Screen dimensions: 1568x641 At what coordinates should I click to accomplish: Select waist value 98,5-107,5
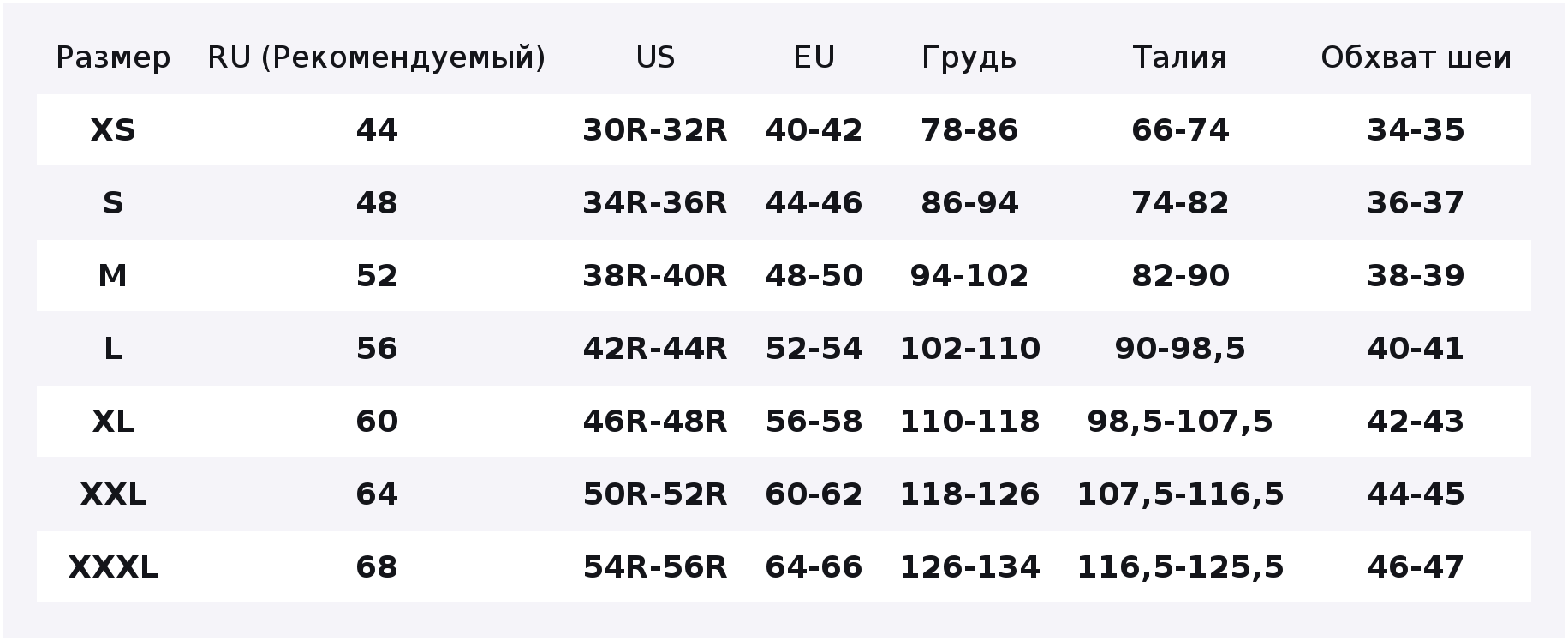[1180, 422]
